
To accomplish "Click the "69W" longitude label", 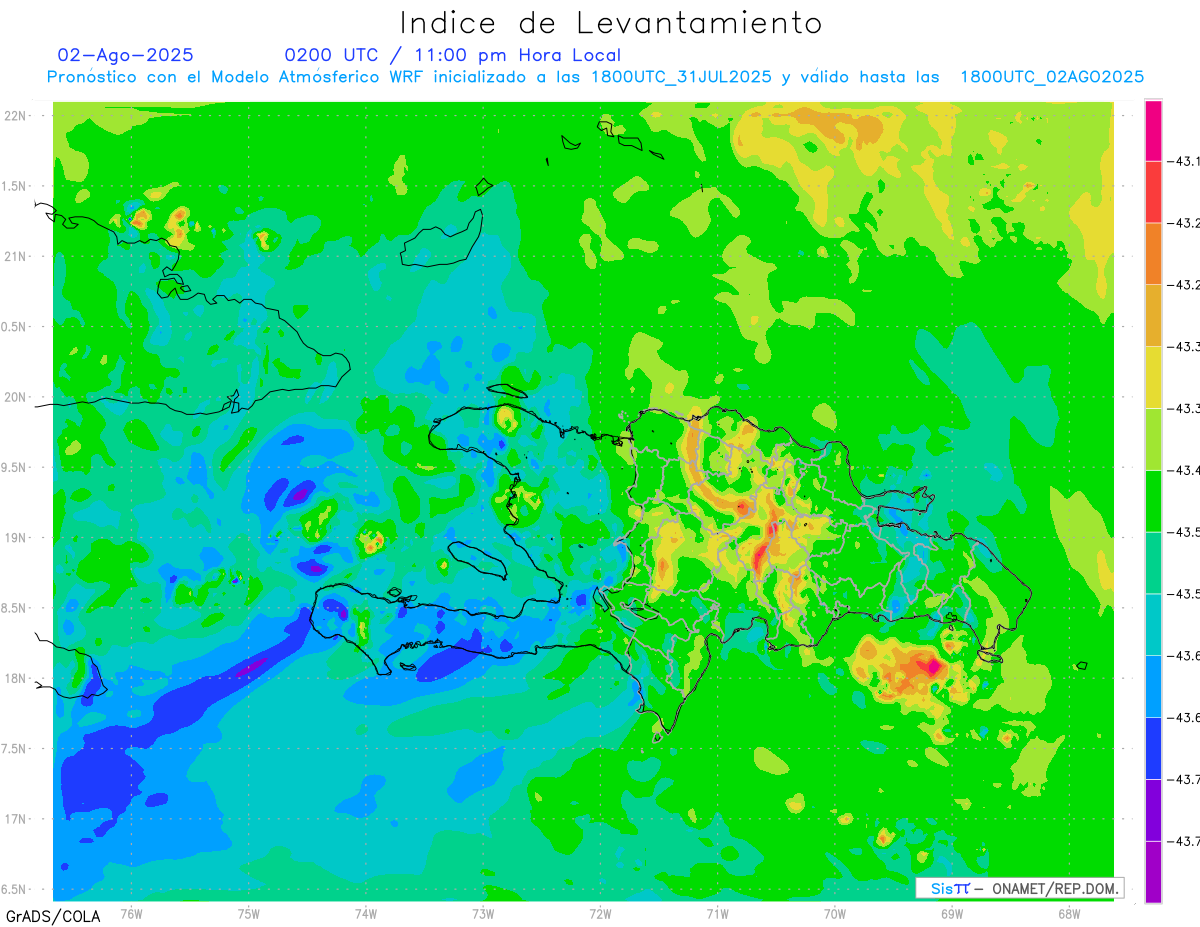I will (952, 913).
